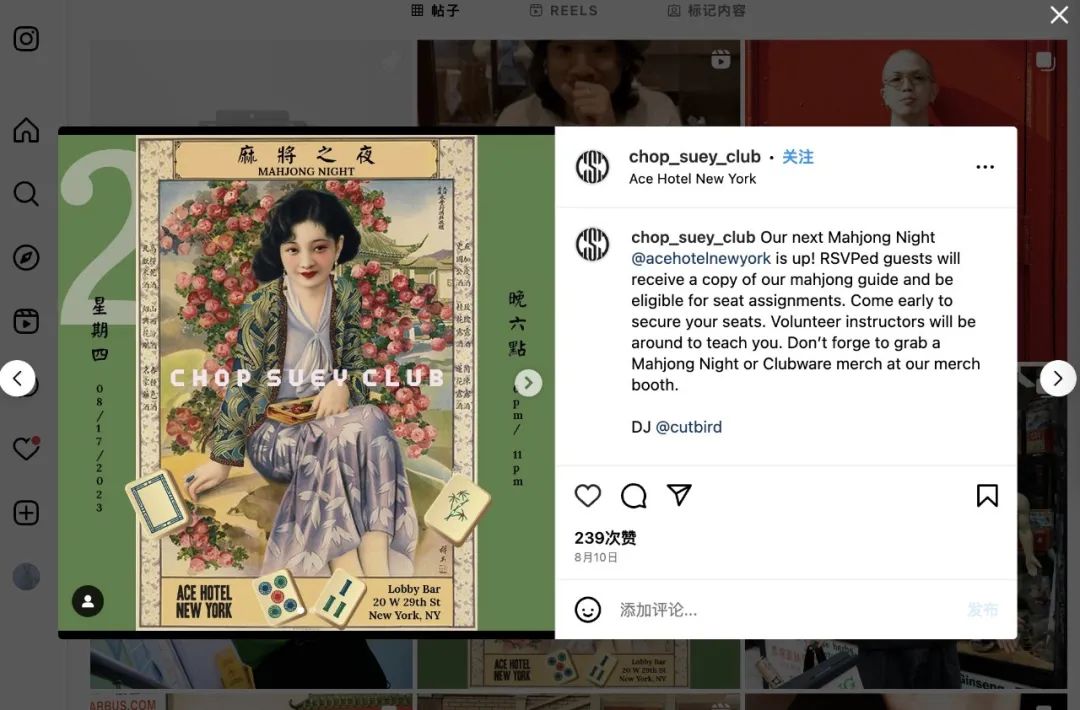
Task: Click the 添加评论 comment input field
Action: tap(785, 609)
